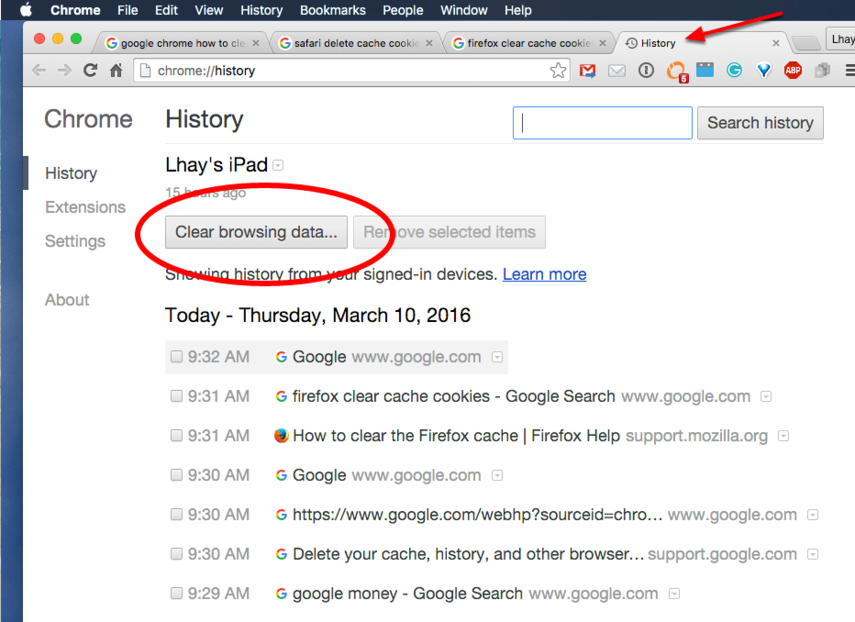Open the dropdown for the webhp?sourceid entry
The height and width of the screenshot is (622, 855).
(813, 515)
